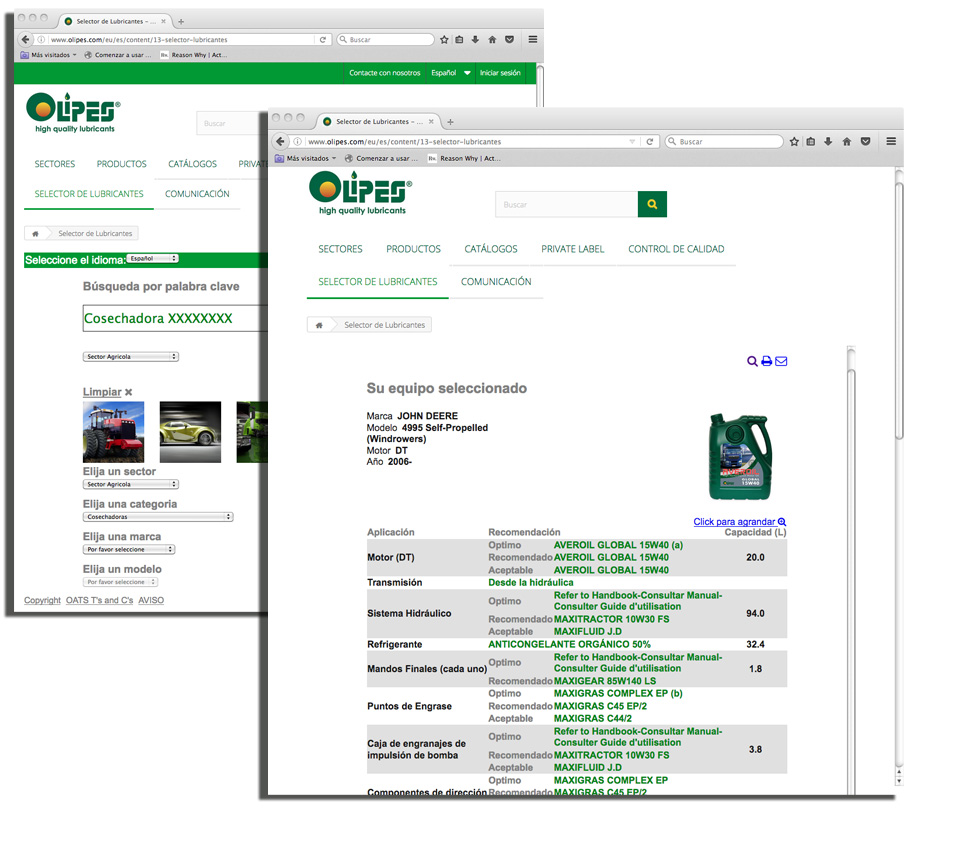Open the 'Elija un sector' dropdown

point(131,484)
